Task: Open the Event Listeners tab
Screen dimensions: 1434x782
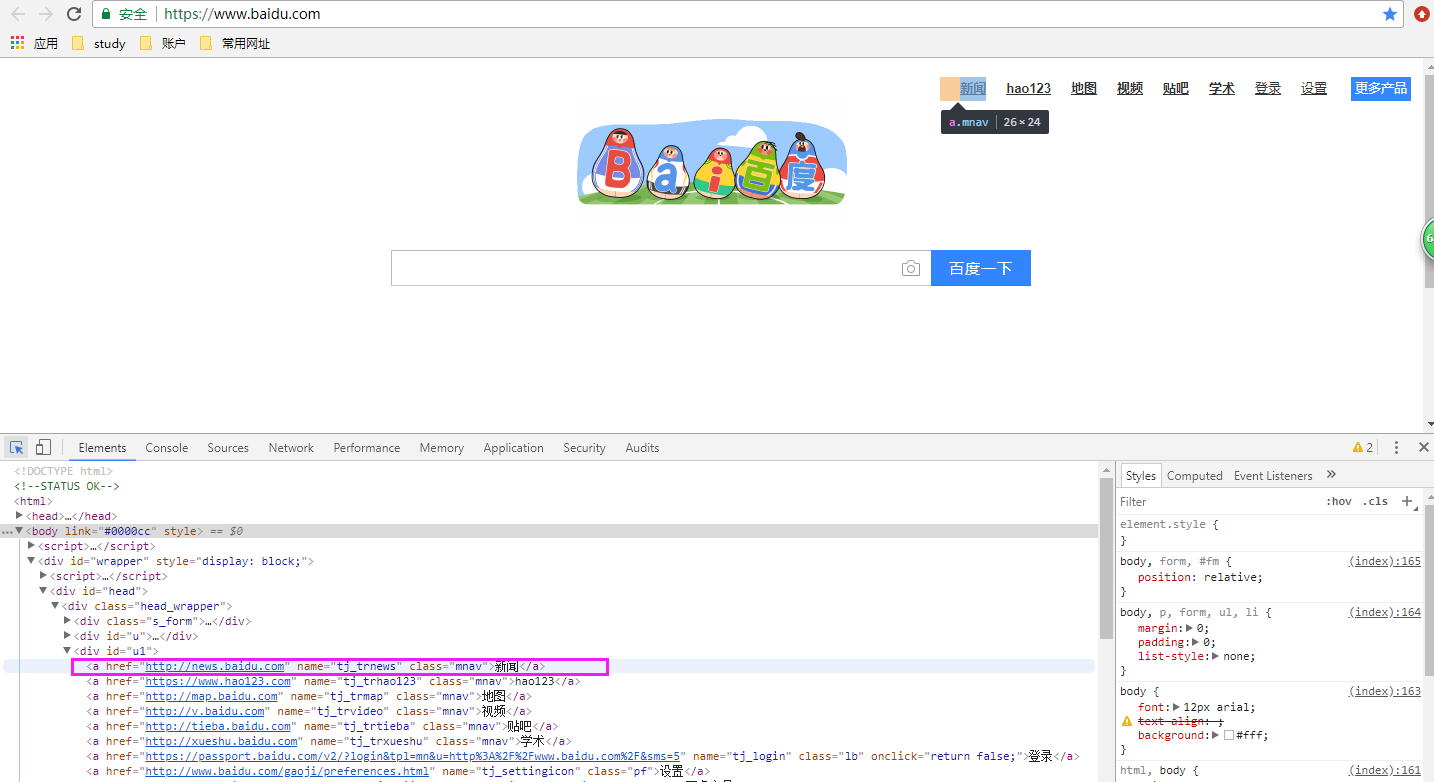Action: (x=1273, y=476)
